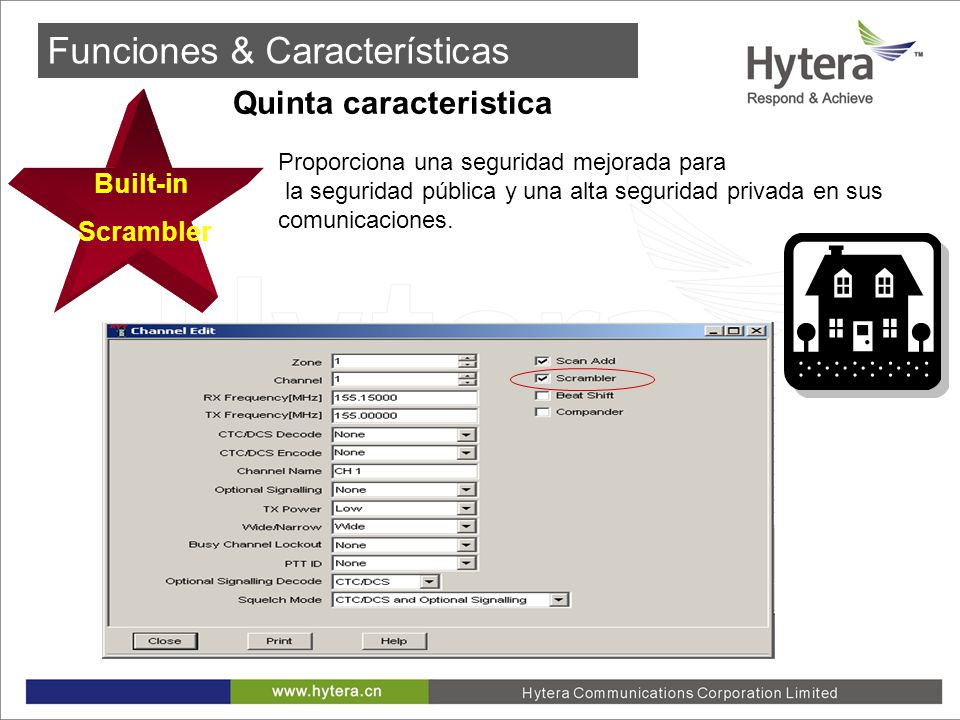Open the Squelch Mode dropdown

click(558, 600)
